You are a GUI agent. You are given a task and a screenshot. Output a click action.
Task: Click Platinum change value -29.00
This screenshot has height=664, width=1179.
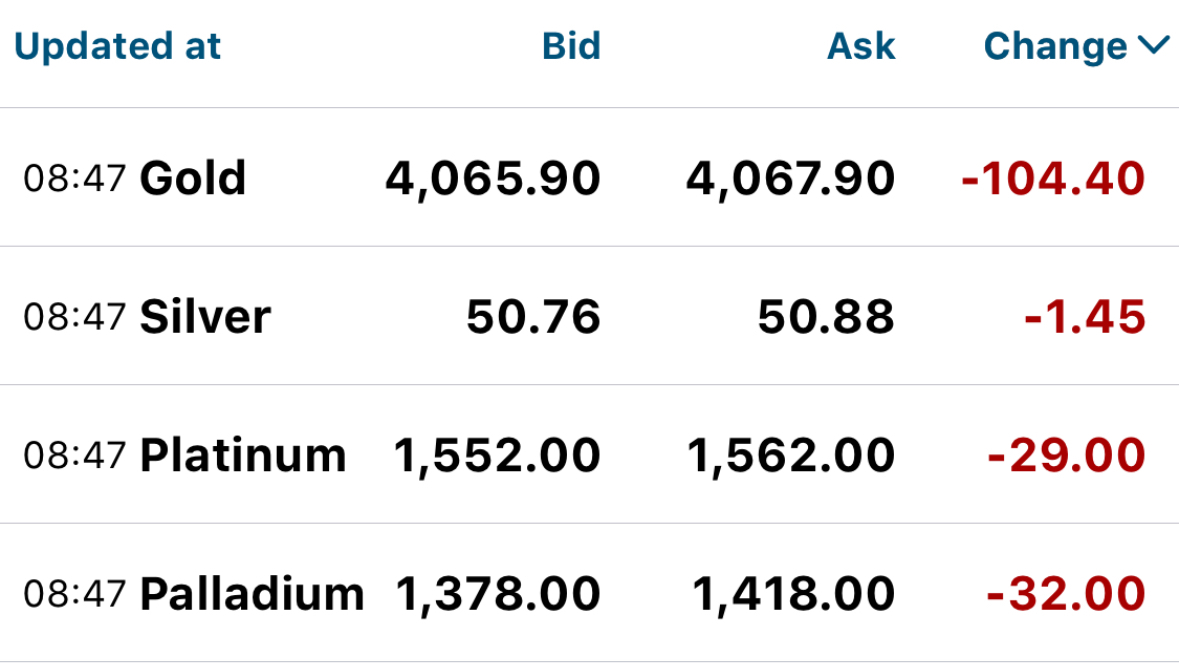tap(1066, 456)
